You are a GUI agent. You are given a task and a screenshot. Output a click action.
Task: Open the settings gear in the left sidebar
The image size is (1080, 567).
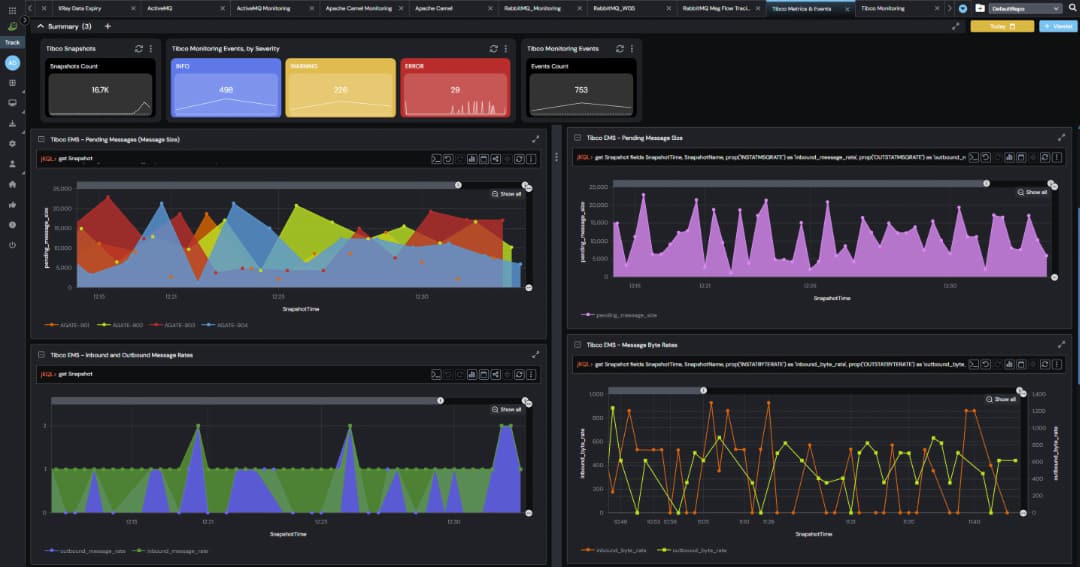point(12,144)
